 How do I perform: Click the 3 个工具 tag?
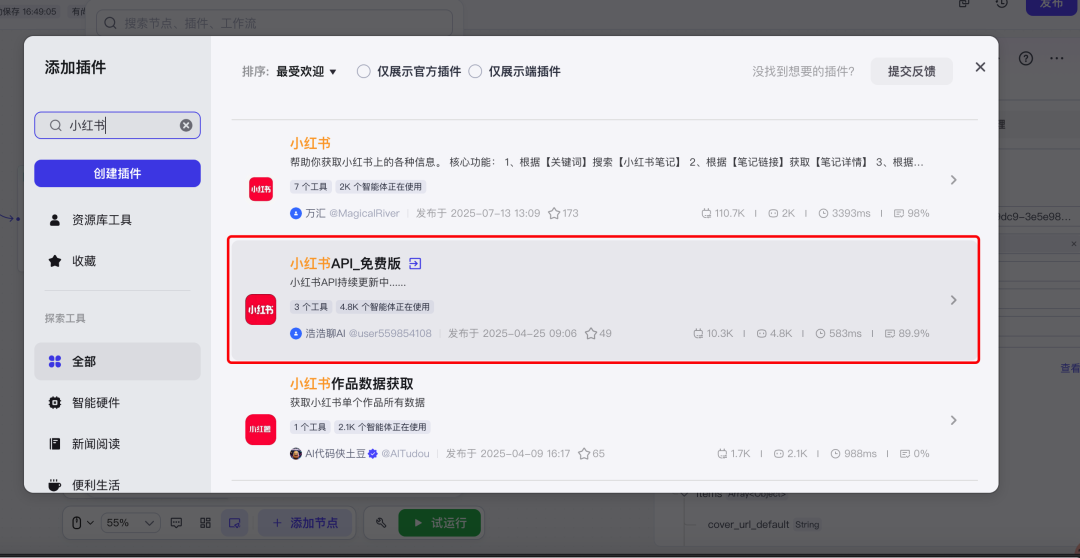tap(311, 307)
